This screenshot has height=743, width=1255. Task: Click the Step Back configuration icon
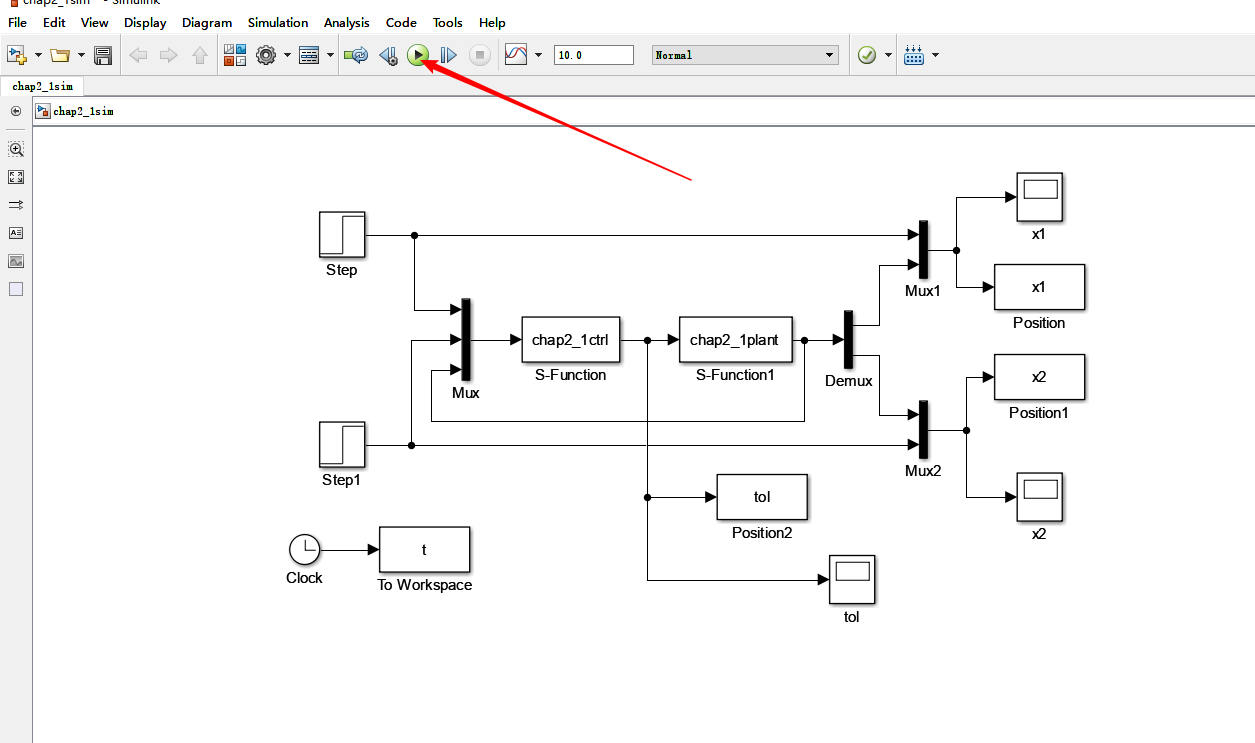[388, 55]
